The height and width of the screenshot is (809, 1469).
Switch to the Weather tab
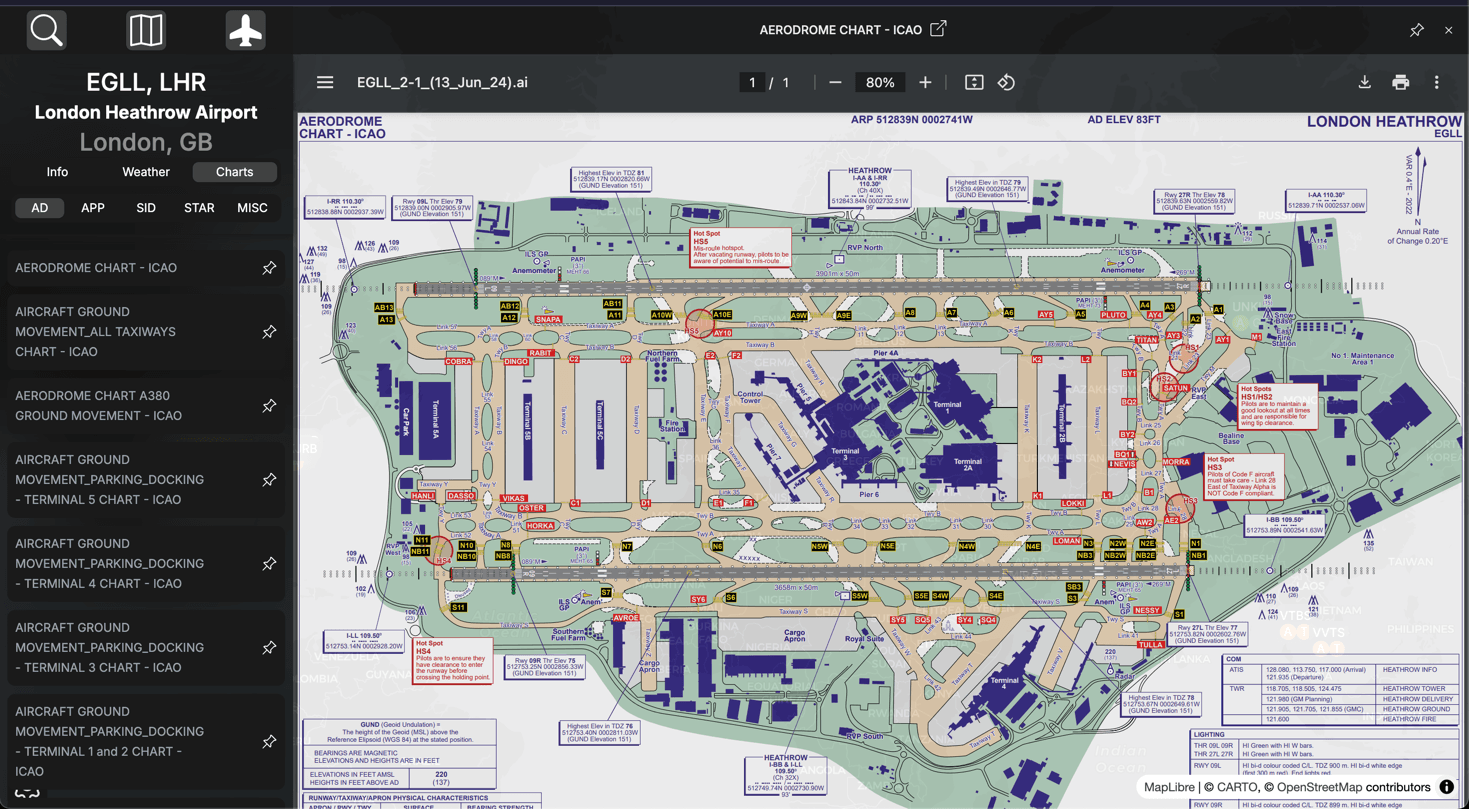coord(146,172)
